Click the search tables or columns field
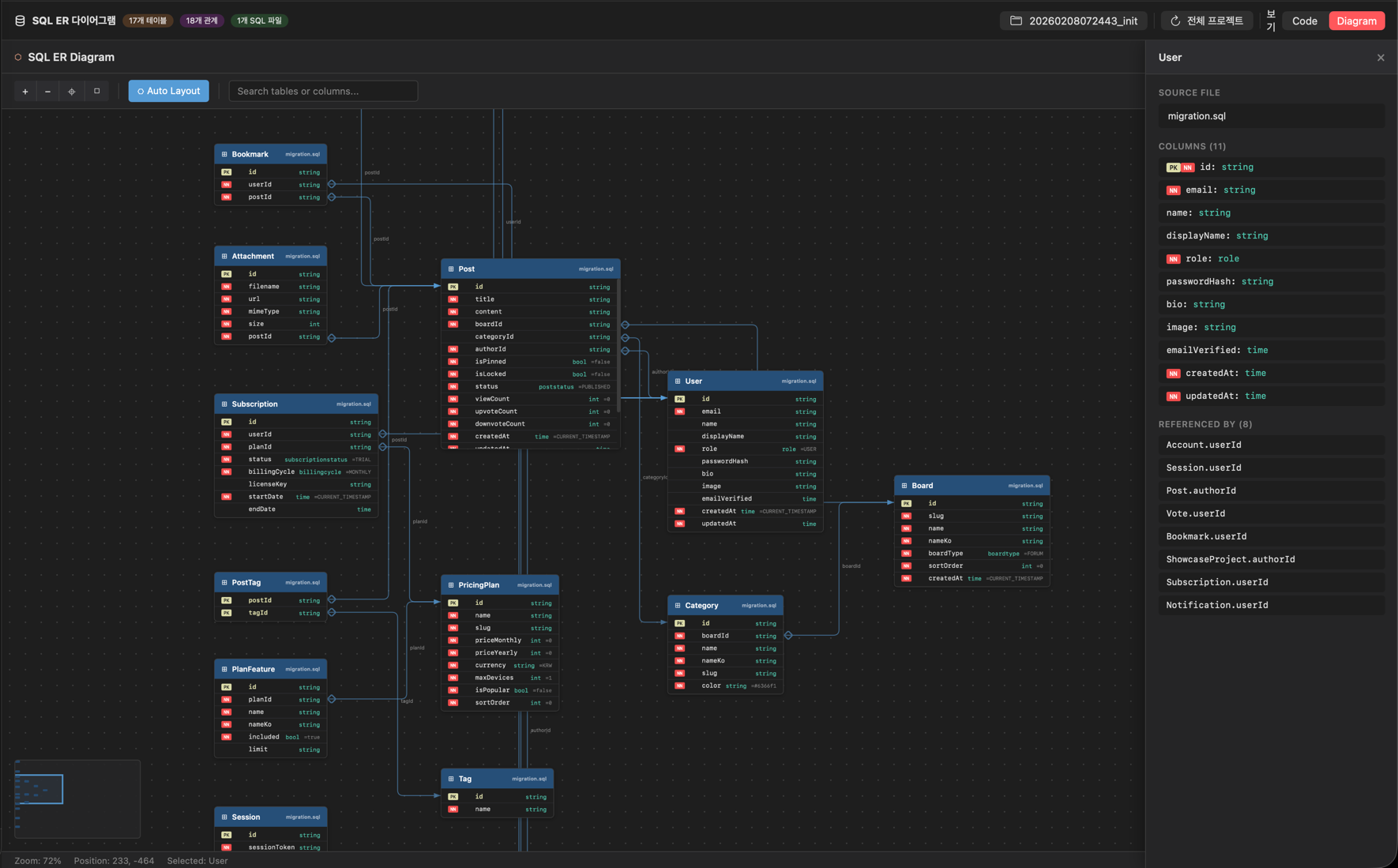This screenshot has width=1398, height=868. point(323,91)
